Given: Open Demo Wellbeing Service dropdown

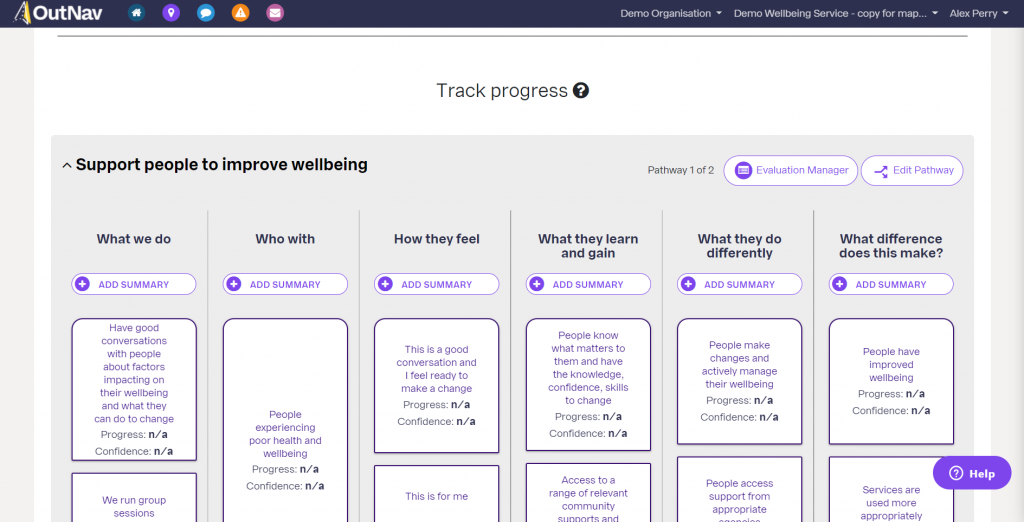Looking at the screenshot, I should tap(835, 14).
